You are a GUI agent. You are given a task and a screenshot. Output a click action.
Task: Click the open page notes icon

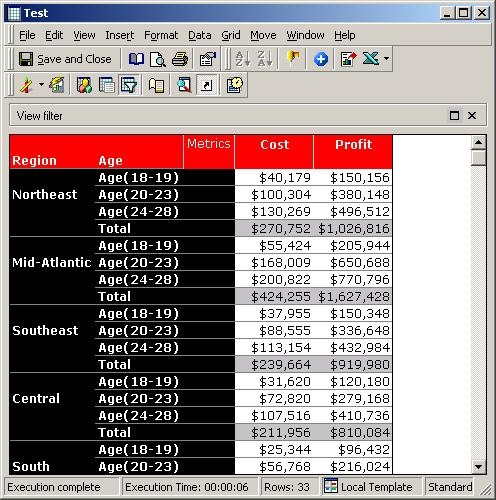coord(156,85)
